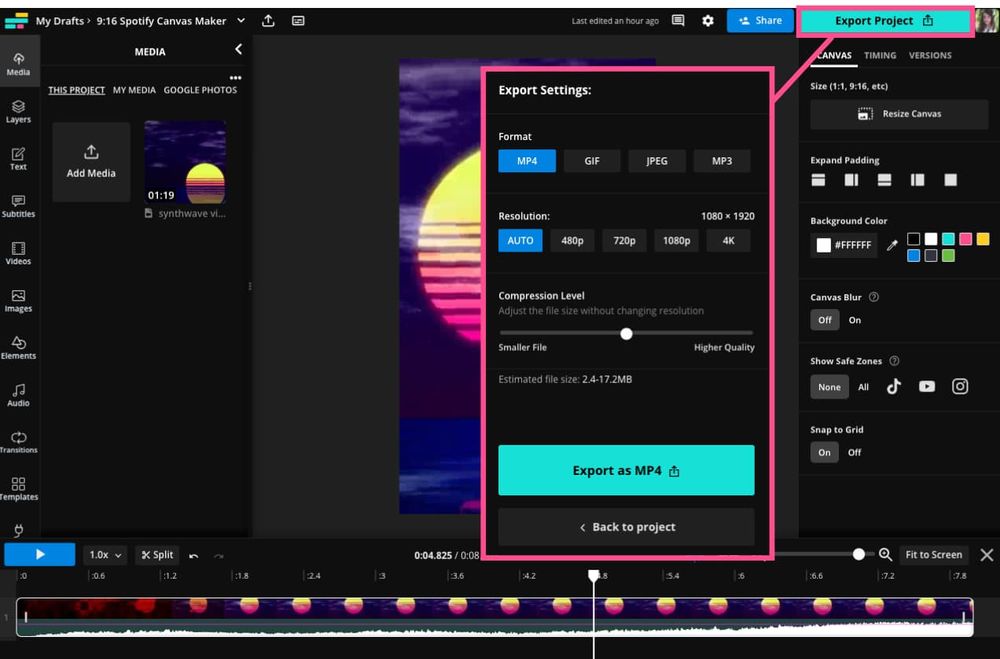Disable Snap to Grid
Image resolution: width=1000 pixels, height=659 pixels.
pyautogui.click(x=857, y=452)
